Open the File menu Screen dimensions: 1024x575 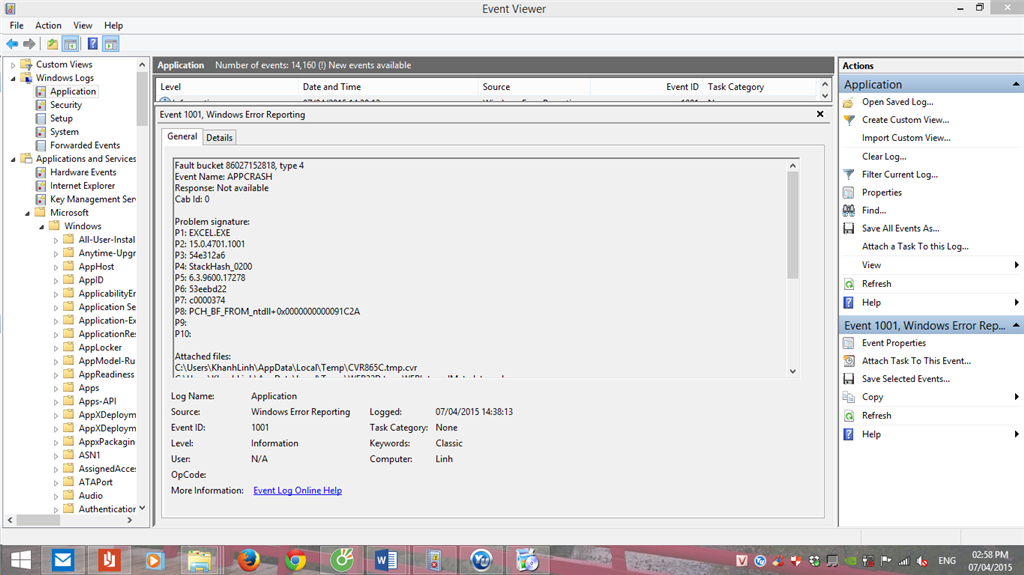pos(16,25)
